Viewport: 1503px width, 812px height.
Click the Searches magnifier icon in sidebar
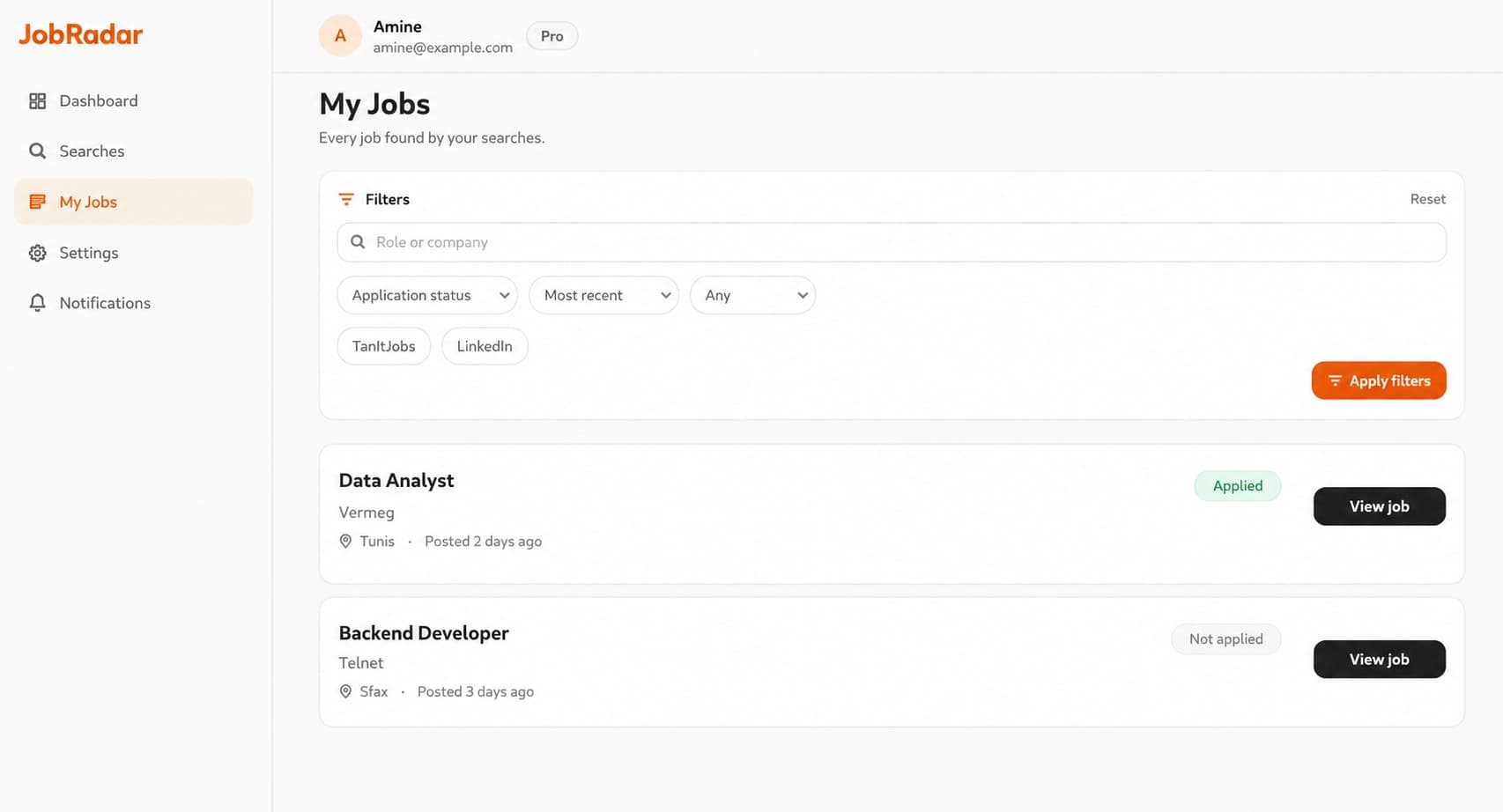37,151
